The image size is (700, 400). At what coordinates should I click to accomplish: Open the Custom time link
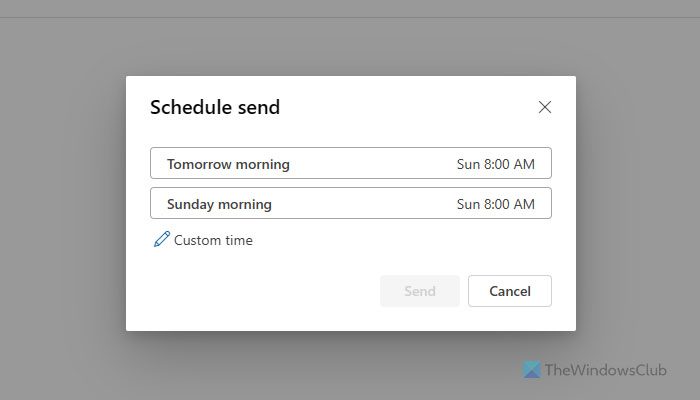213,240
